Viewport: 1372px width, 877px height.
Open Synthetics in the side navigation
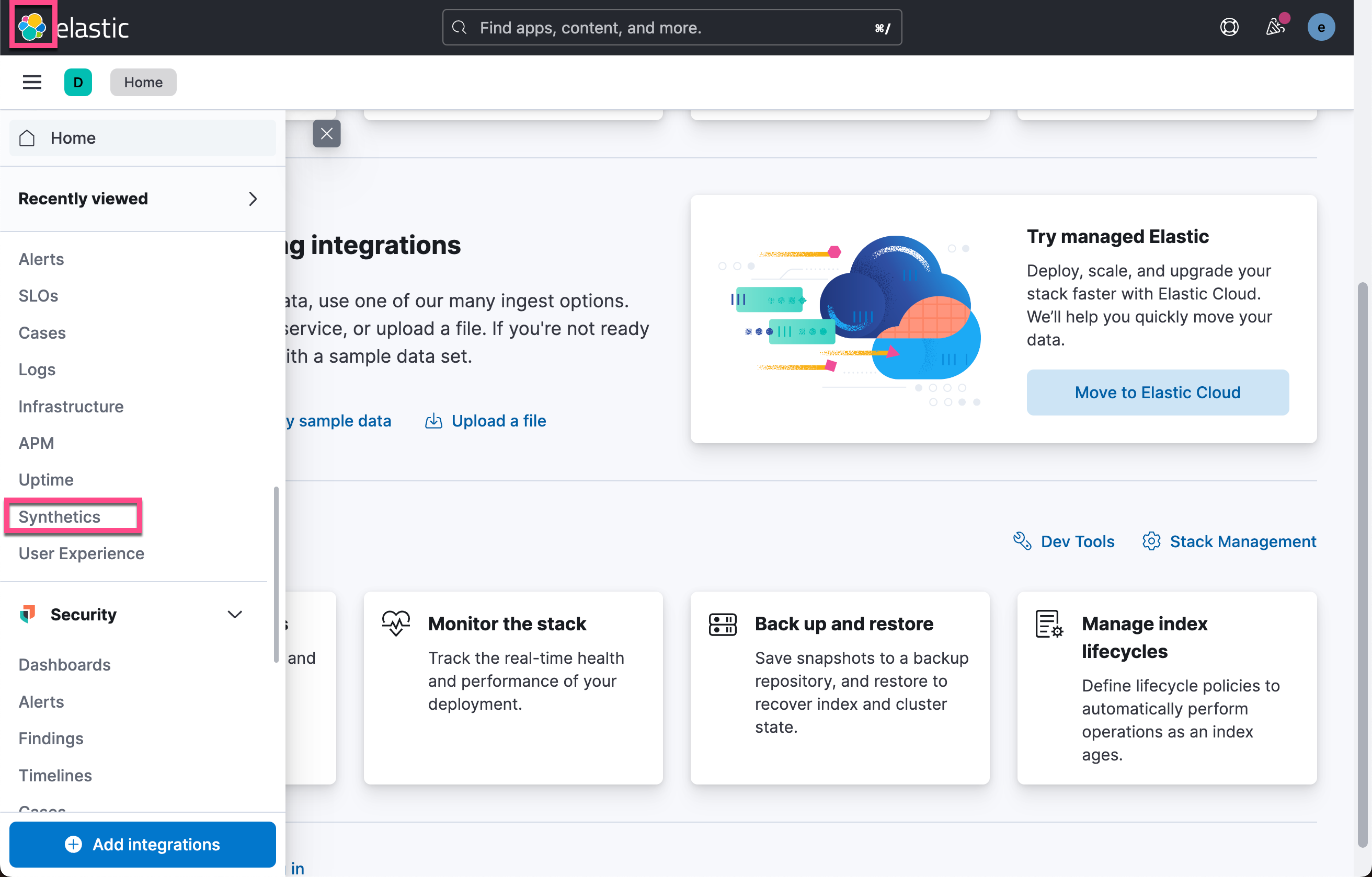(59, 516)
